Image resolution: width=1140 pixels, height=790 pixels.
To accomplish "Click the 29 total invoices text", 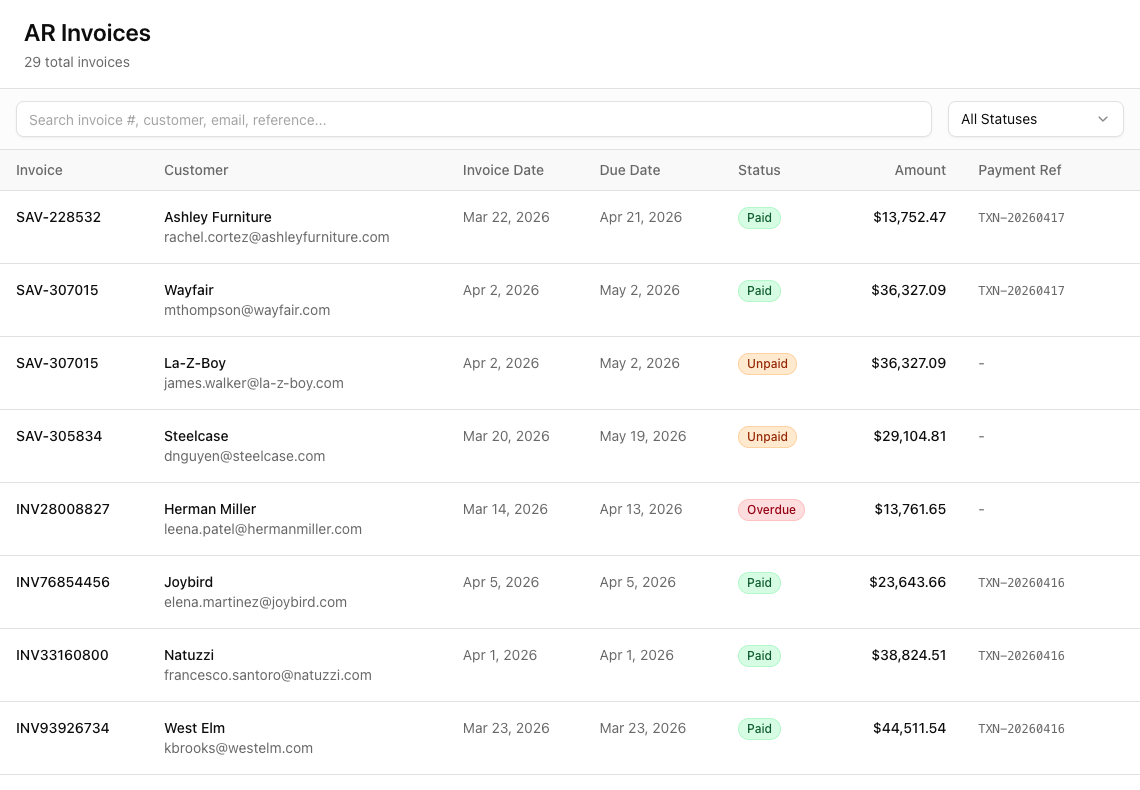I will [77, 63].
